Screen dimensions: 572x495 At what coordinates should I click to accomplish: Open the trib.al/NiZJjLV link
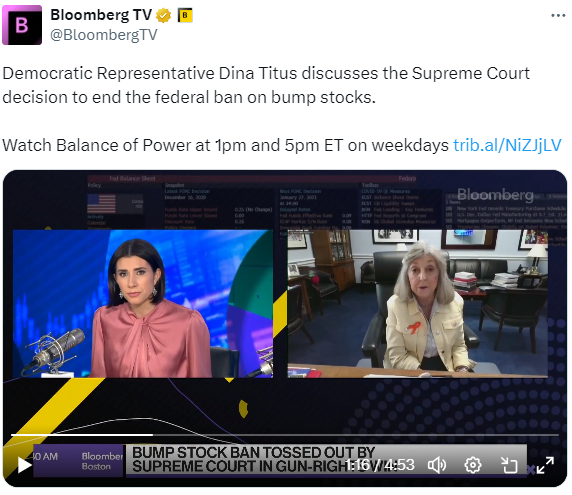[507, 145]
